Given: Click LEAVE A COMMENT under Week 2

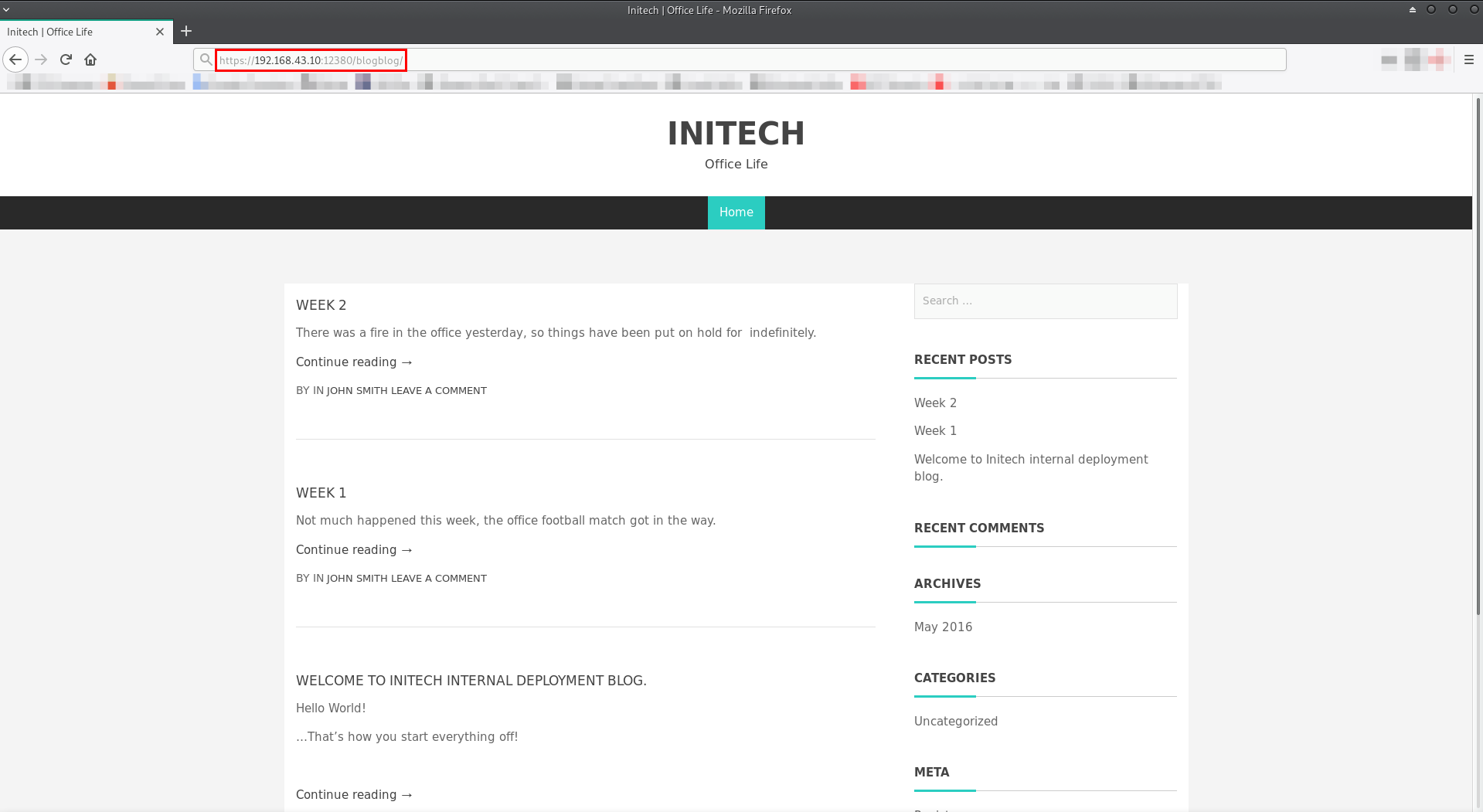Looking at the screenshot, I should click(x=439, y=391).
